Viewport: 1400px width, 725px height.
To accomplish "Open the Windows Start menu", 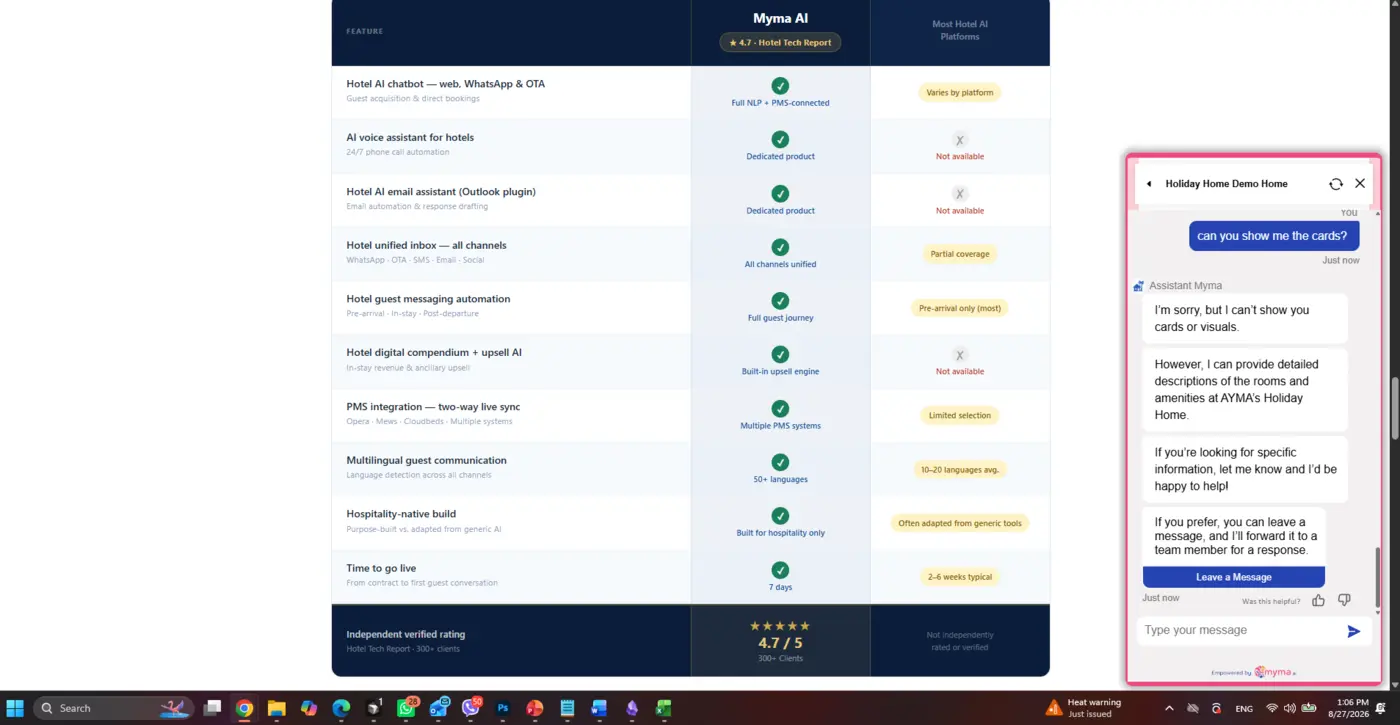I will pos(16,708).
